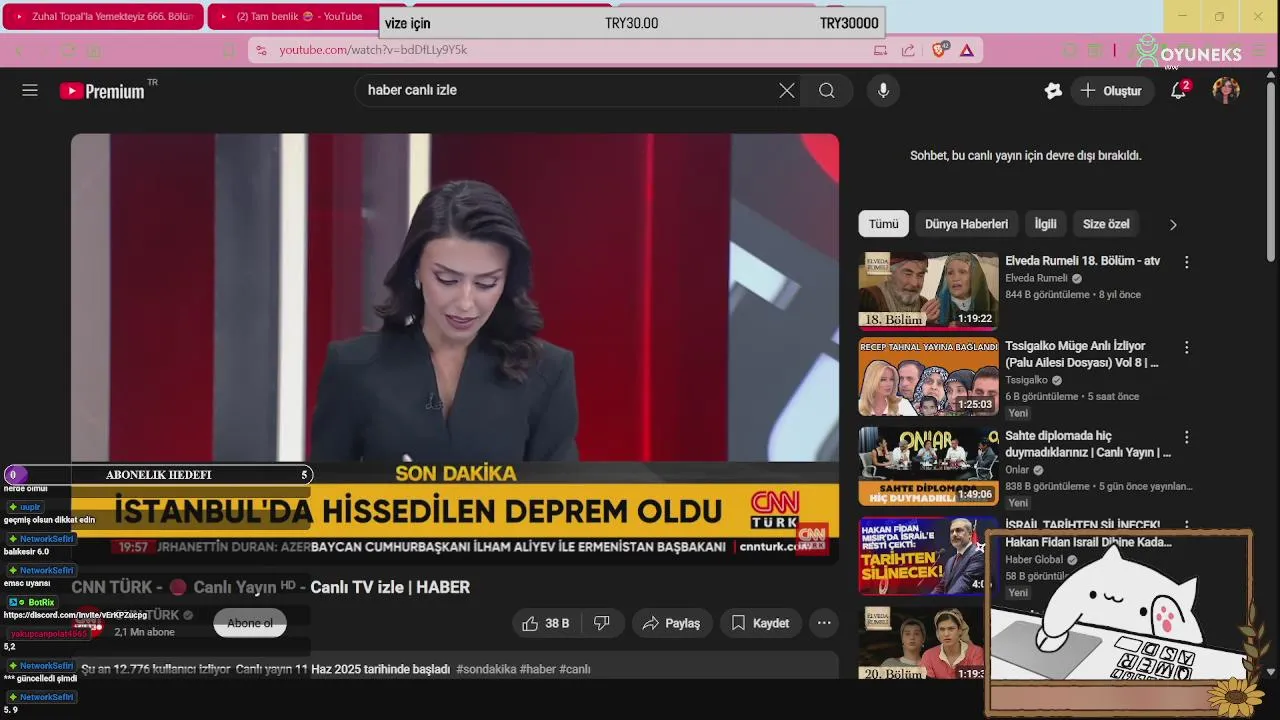This screenshot has width=1280, height=720.
Task: Open Elveda Rumeli 18. Bölüm thumbnail
Action: (x=928, y=291)
